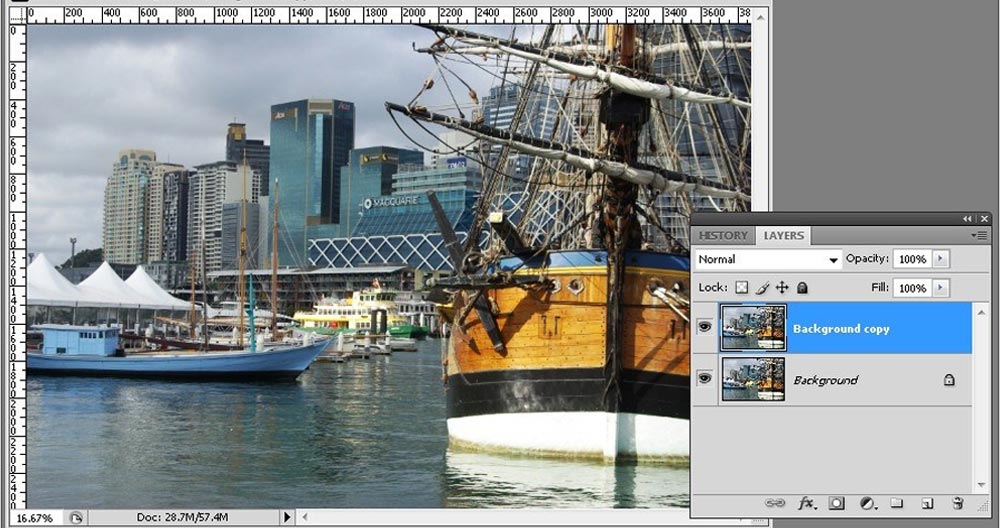Create a new layer
The width and height of the screenshot is (1000, 528).
pyautogui.click(x=927, y=503)
